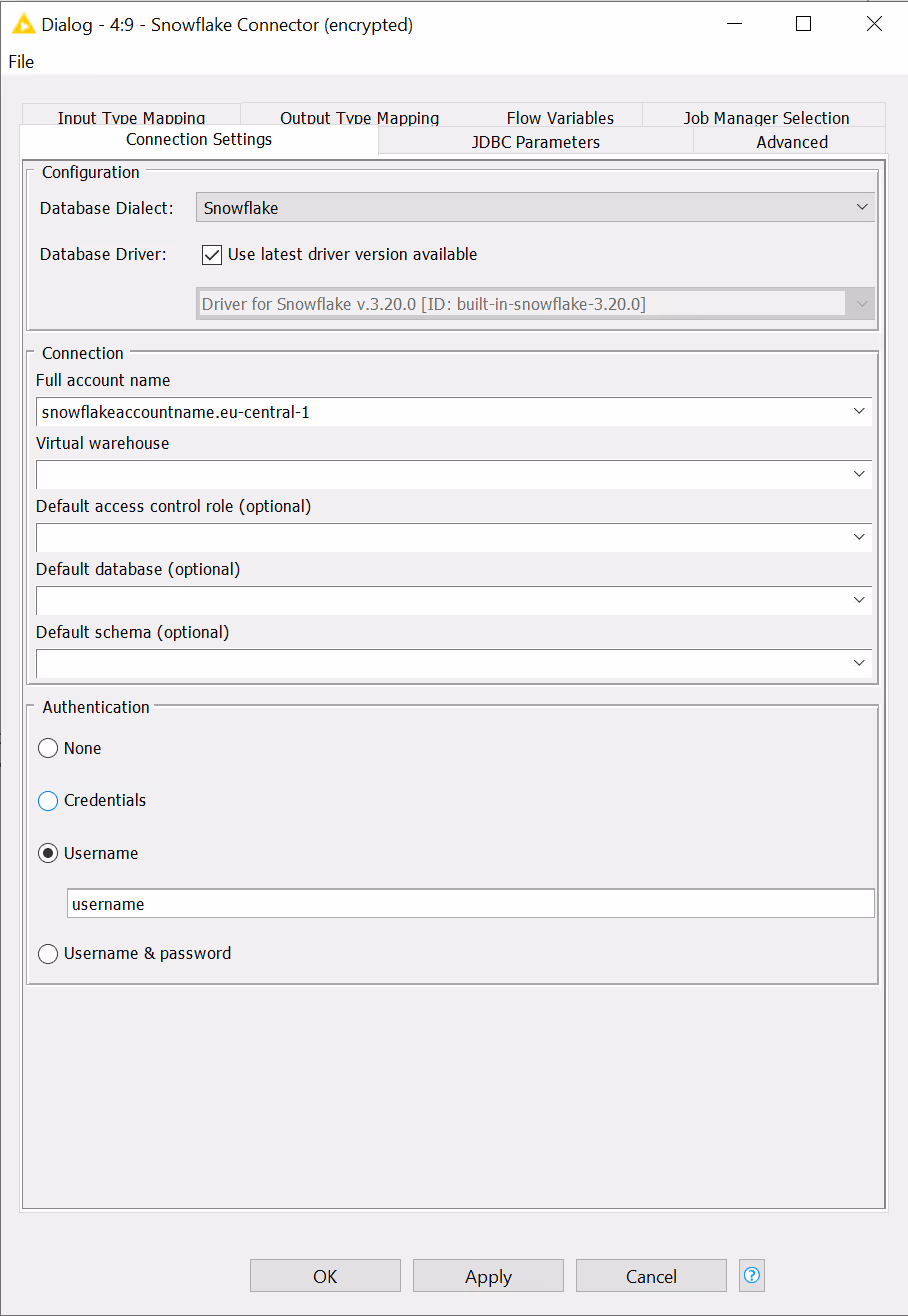Toggle Use latest driver version checkbox
The image size is (908, 1316).
click(212, 255)
